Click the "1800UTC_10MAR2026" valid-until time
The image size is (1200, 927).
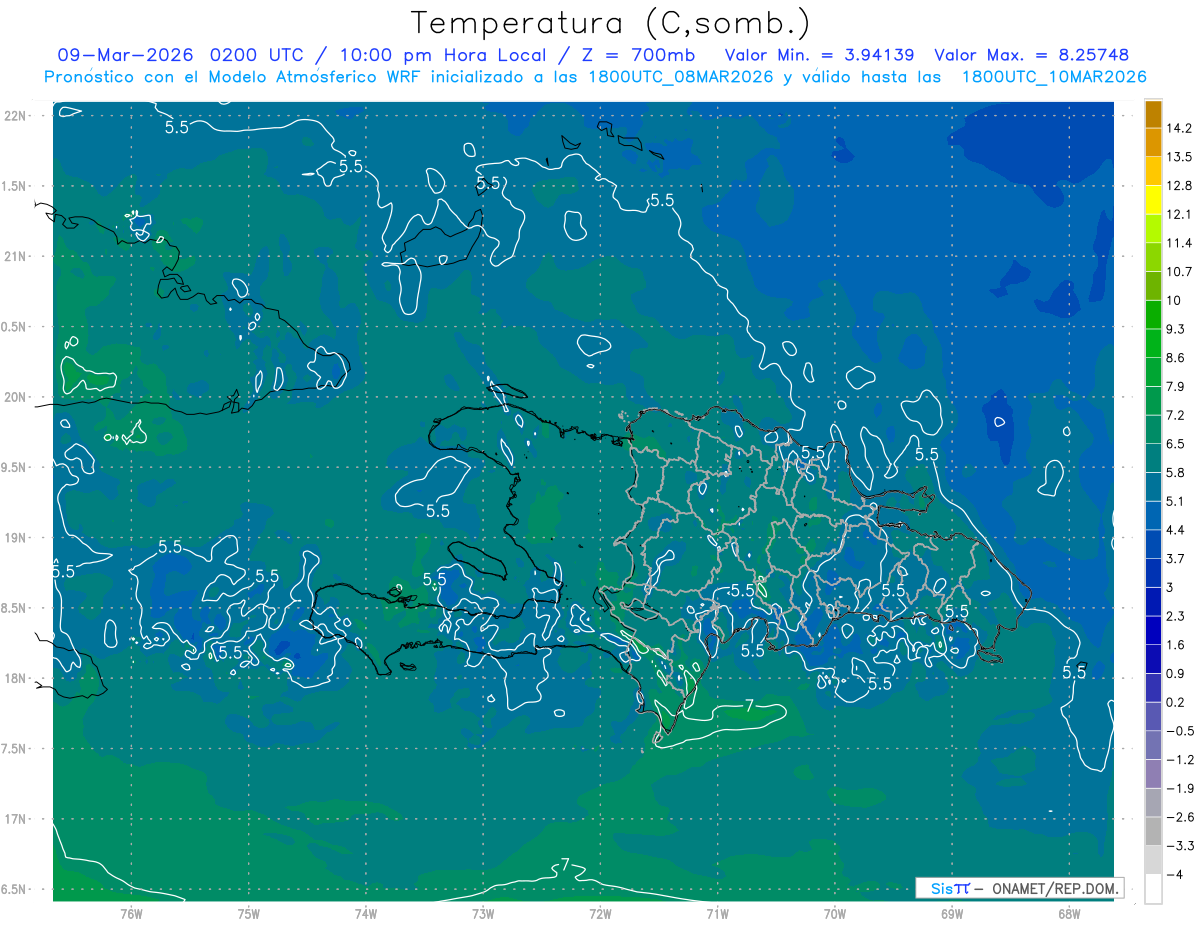pos(1054,77)
